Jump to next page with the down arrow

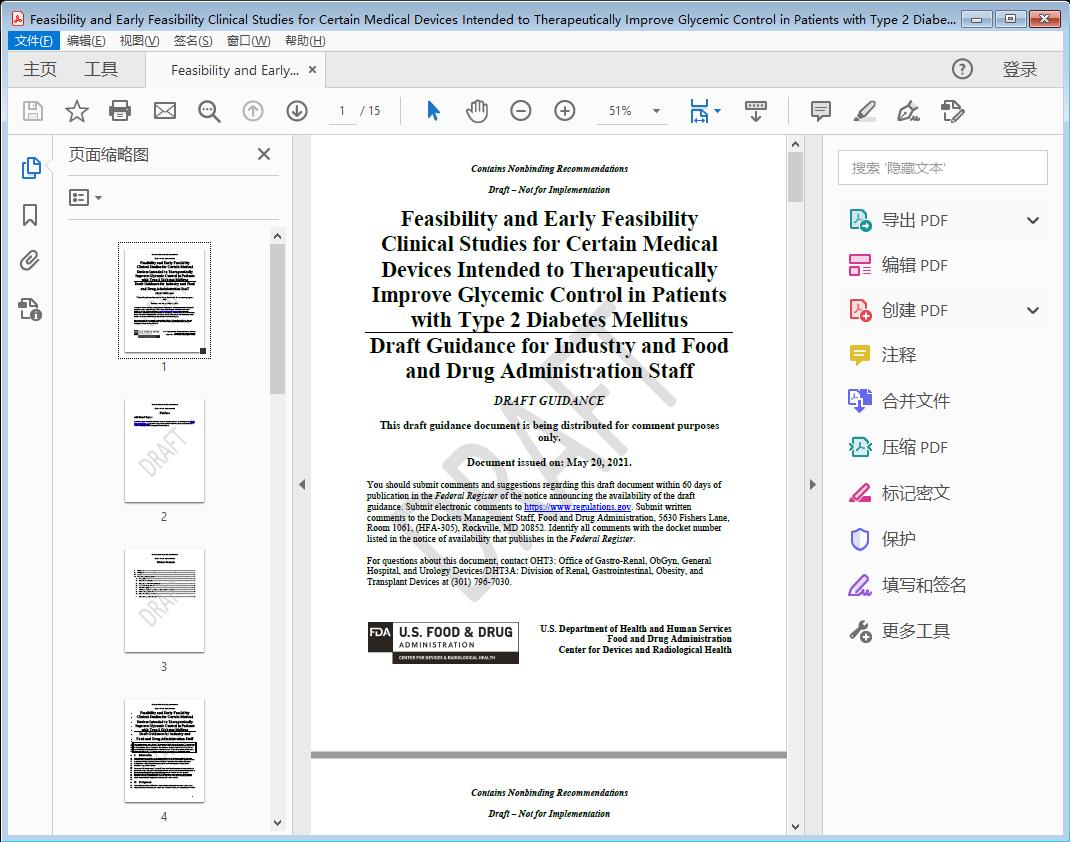coord(297,111)
